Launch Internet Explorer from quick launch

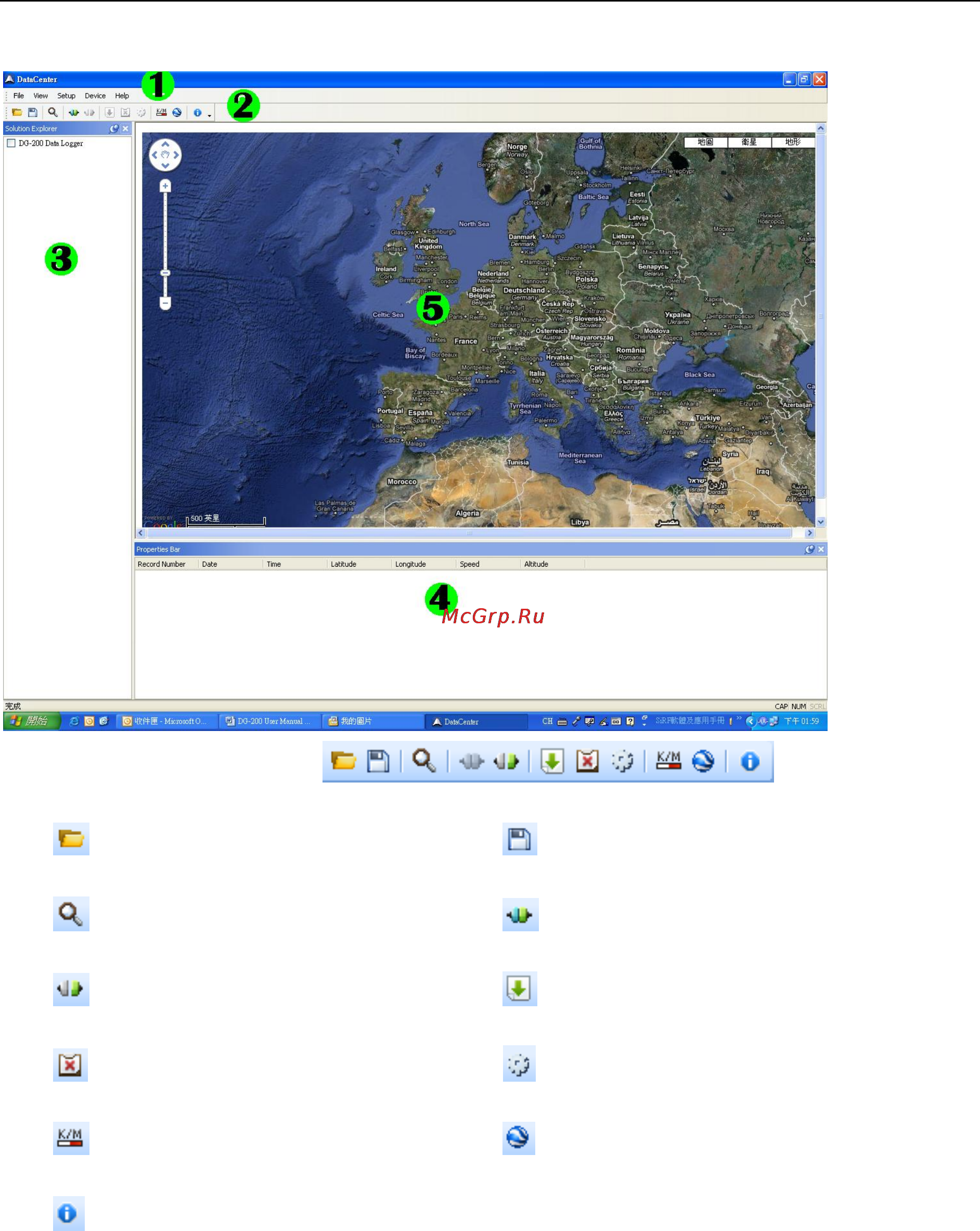pyautogui.click(x=74, y=721)
